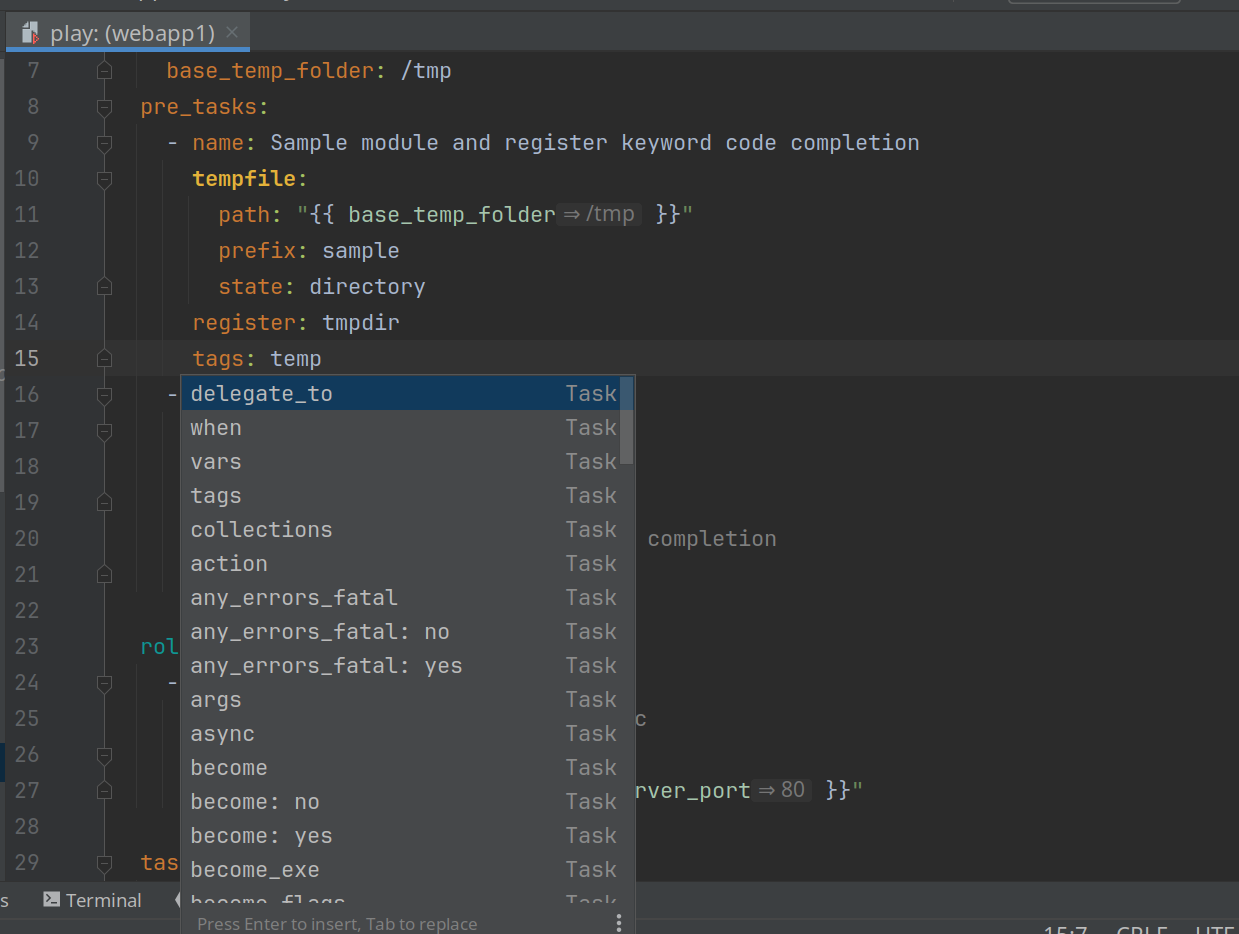Fold the task block starting at line 9
Screen dimensions: 1239x934
tap(104, 143)
